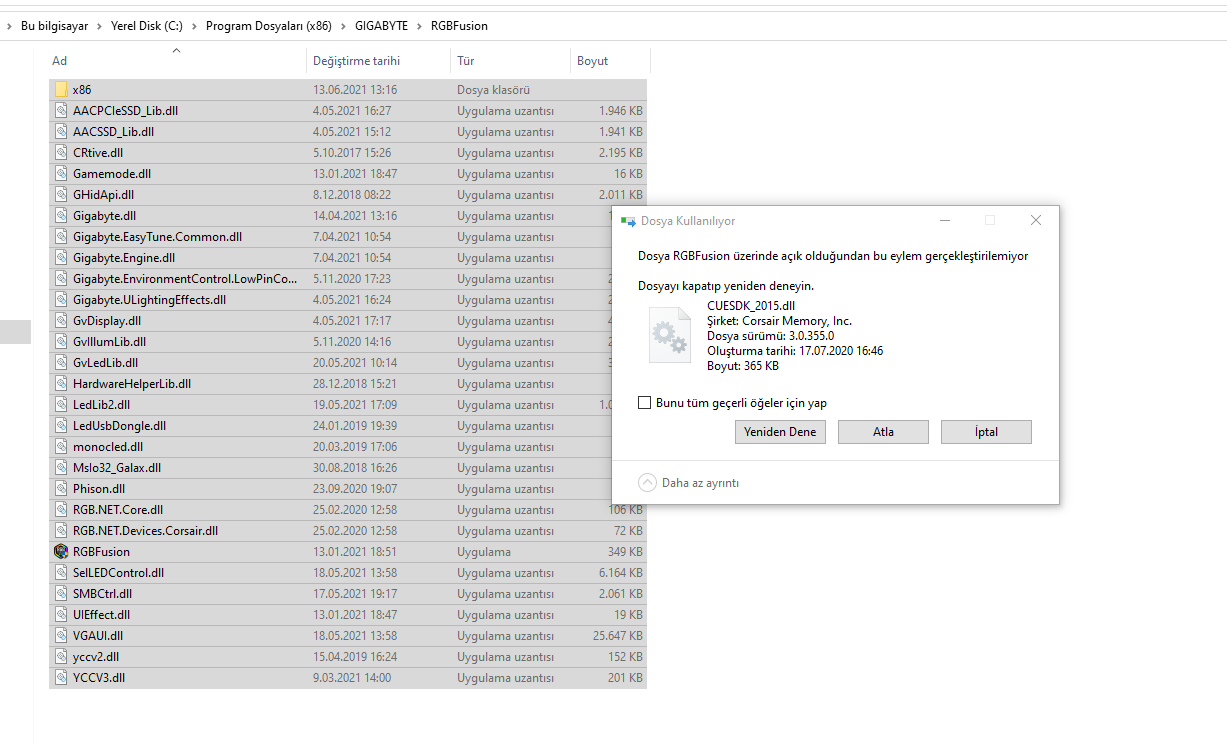Click the VGAUI.dll file icon
This screenshot has height=744, width=1227.
point(61,636)
